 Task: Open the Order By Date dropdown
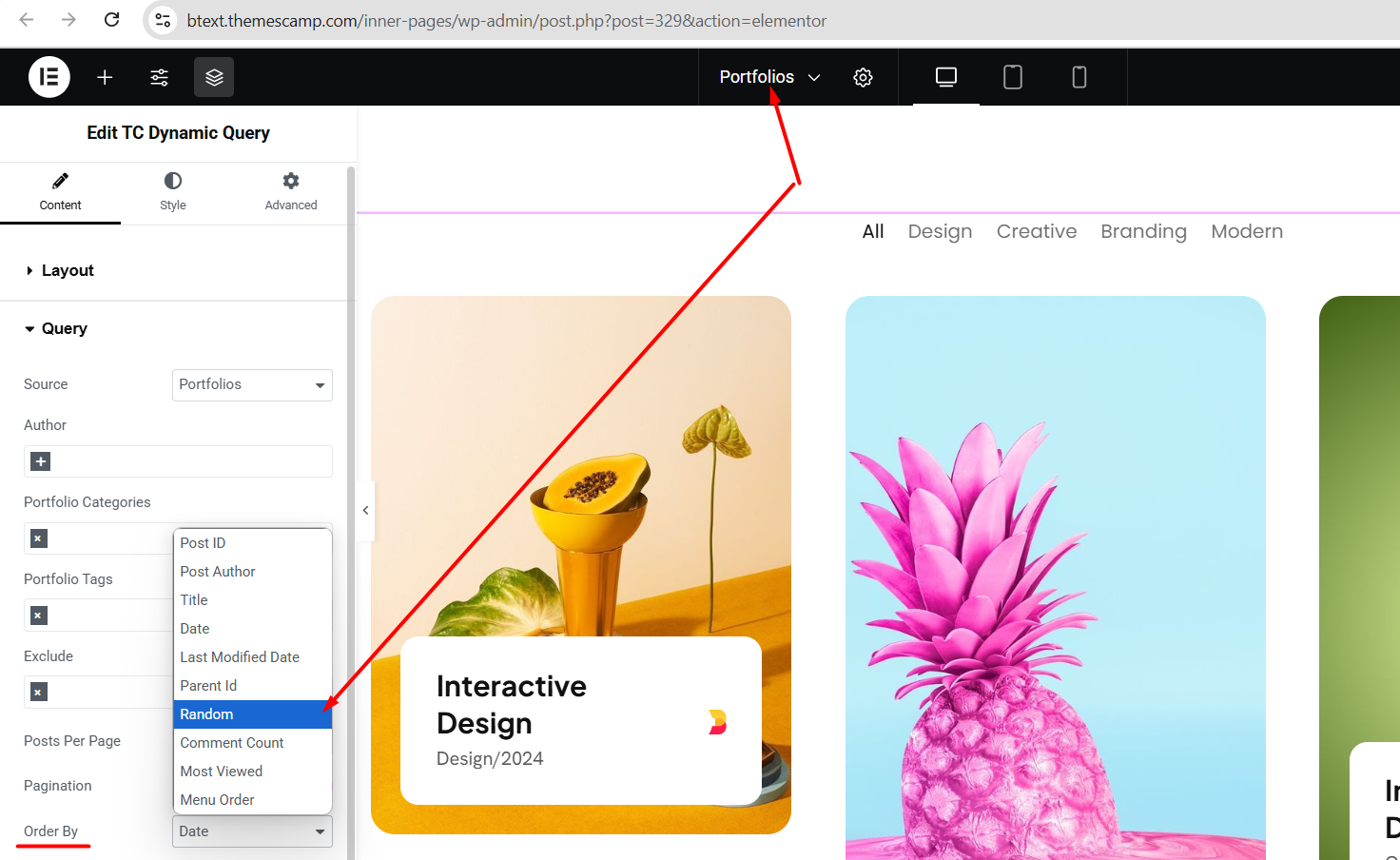point(252,831)
